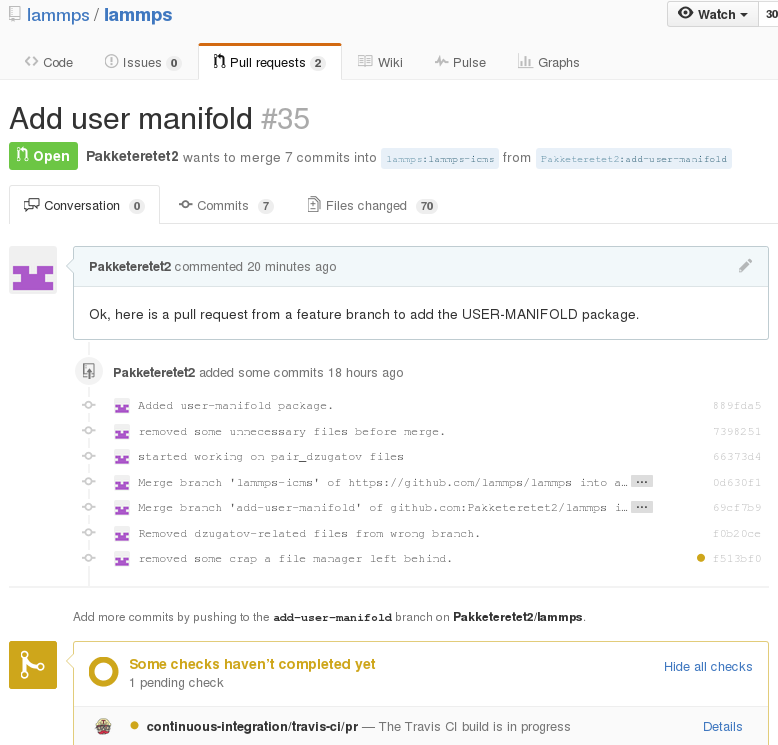Open Details for Travis CI build
Screen dimensions: 778x745
(x=722, y=727)
